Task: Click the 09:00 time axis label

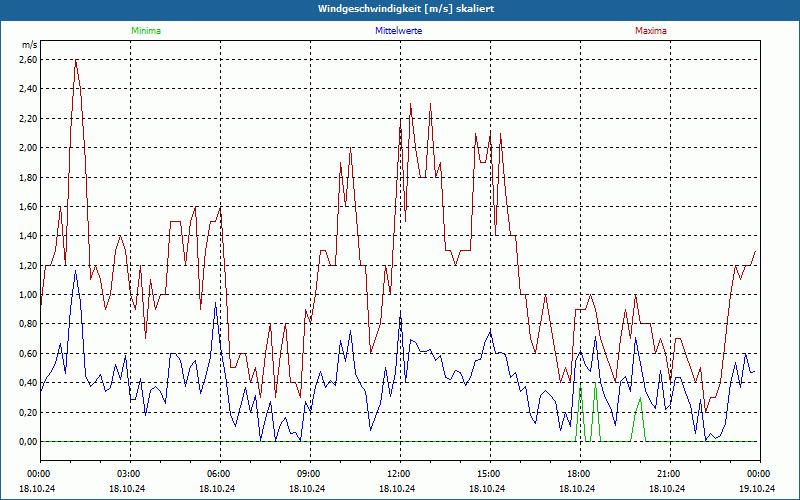Action: [310, 474]
